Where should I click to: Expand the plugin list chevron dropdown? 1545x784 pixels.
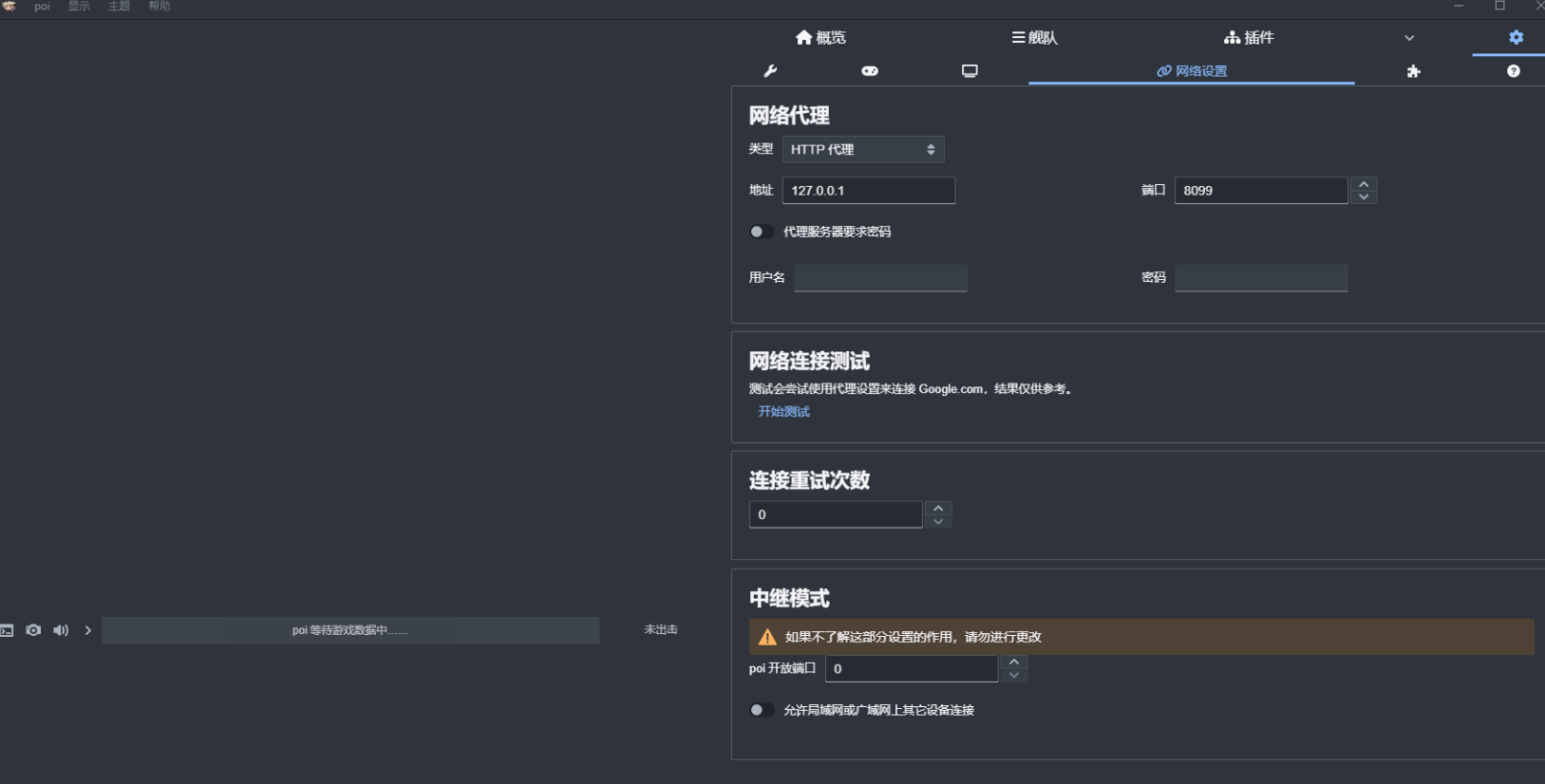click(x=1409, y=38)
